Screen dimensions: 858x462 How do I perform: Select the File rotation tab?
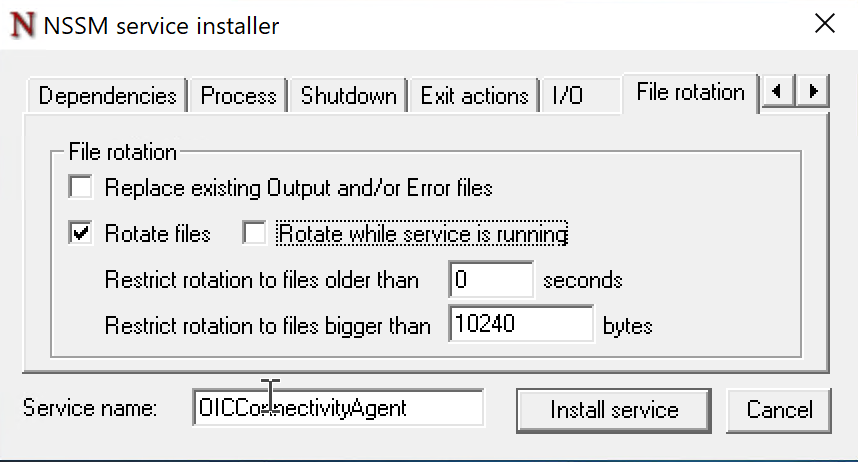[x=690, y=93]
